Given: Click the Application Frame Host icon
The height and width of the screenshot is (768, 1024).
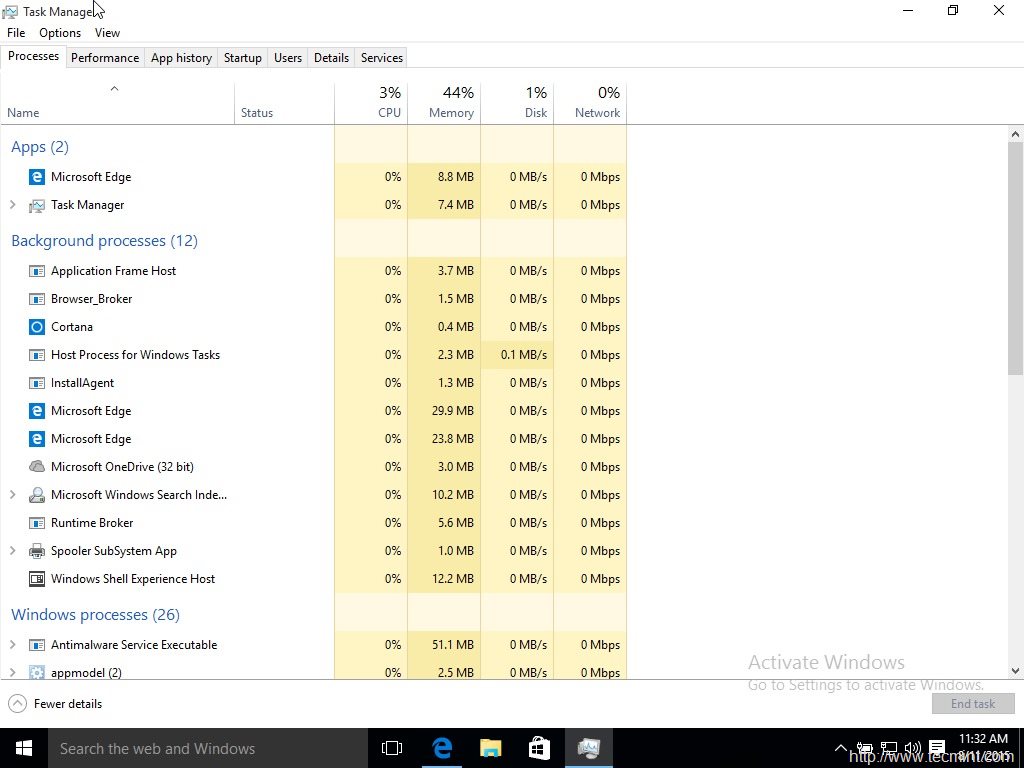Looking at the screenshot, I should 37,270.
